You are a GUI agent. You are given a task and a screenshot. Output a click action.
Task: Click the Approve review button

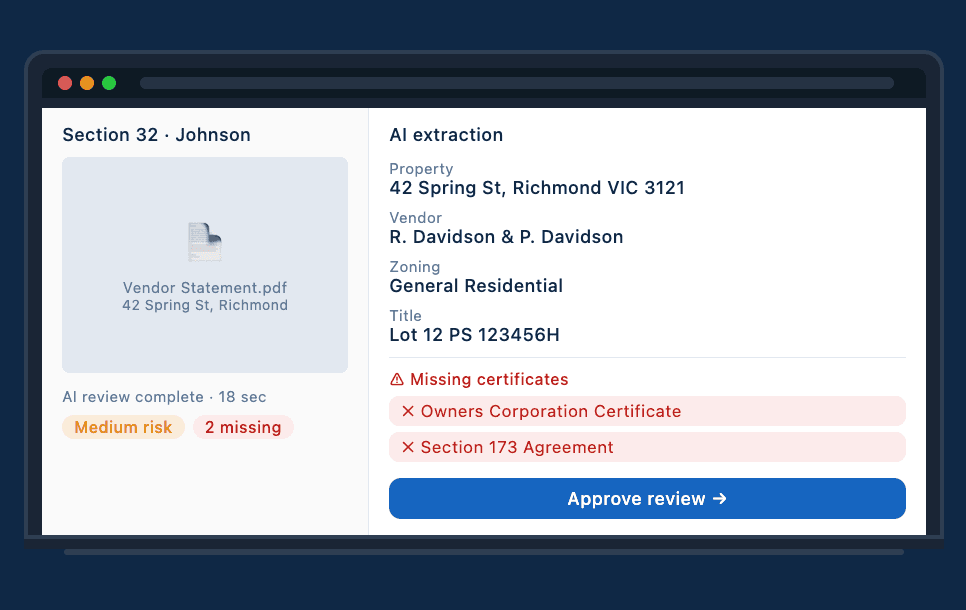647,498
